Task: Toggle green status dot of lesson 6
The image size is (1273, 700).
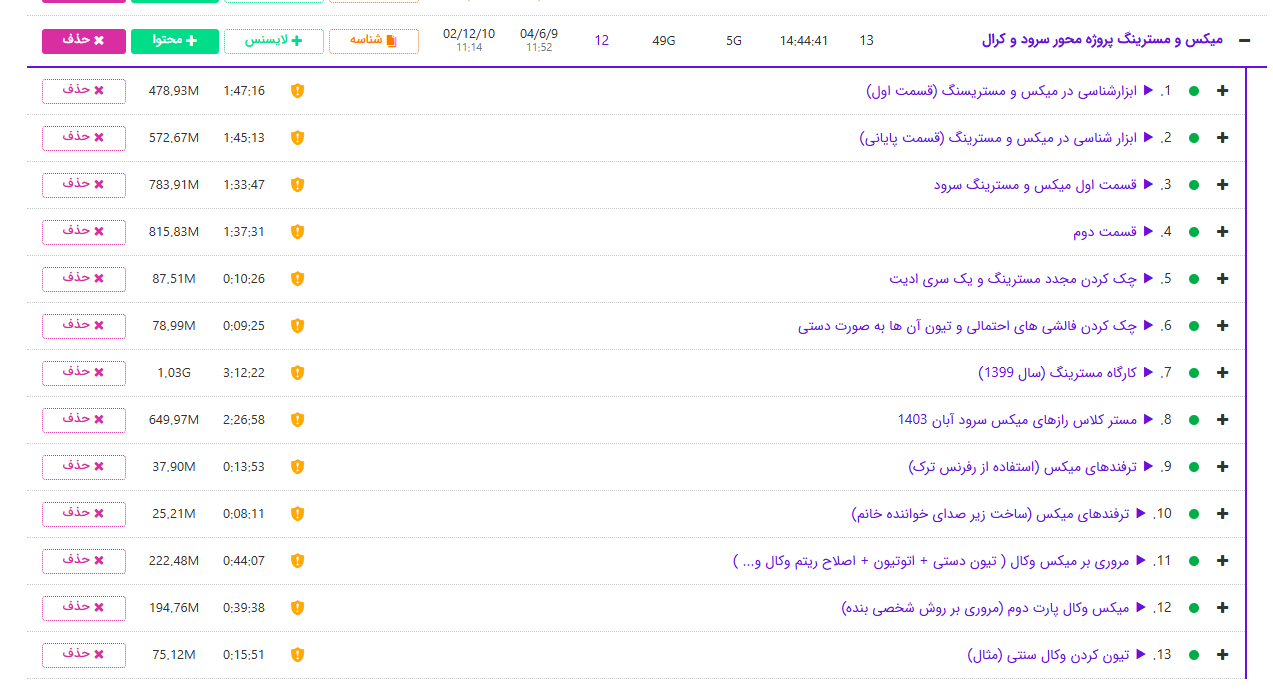Action: [1194, 326]
